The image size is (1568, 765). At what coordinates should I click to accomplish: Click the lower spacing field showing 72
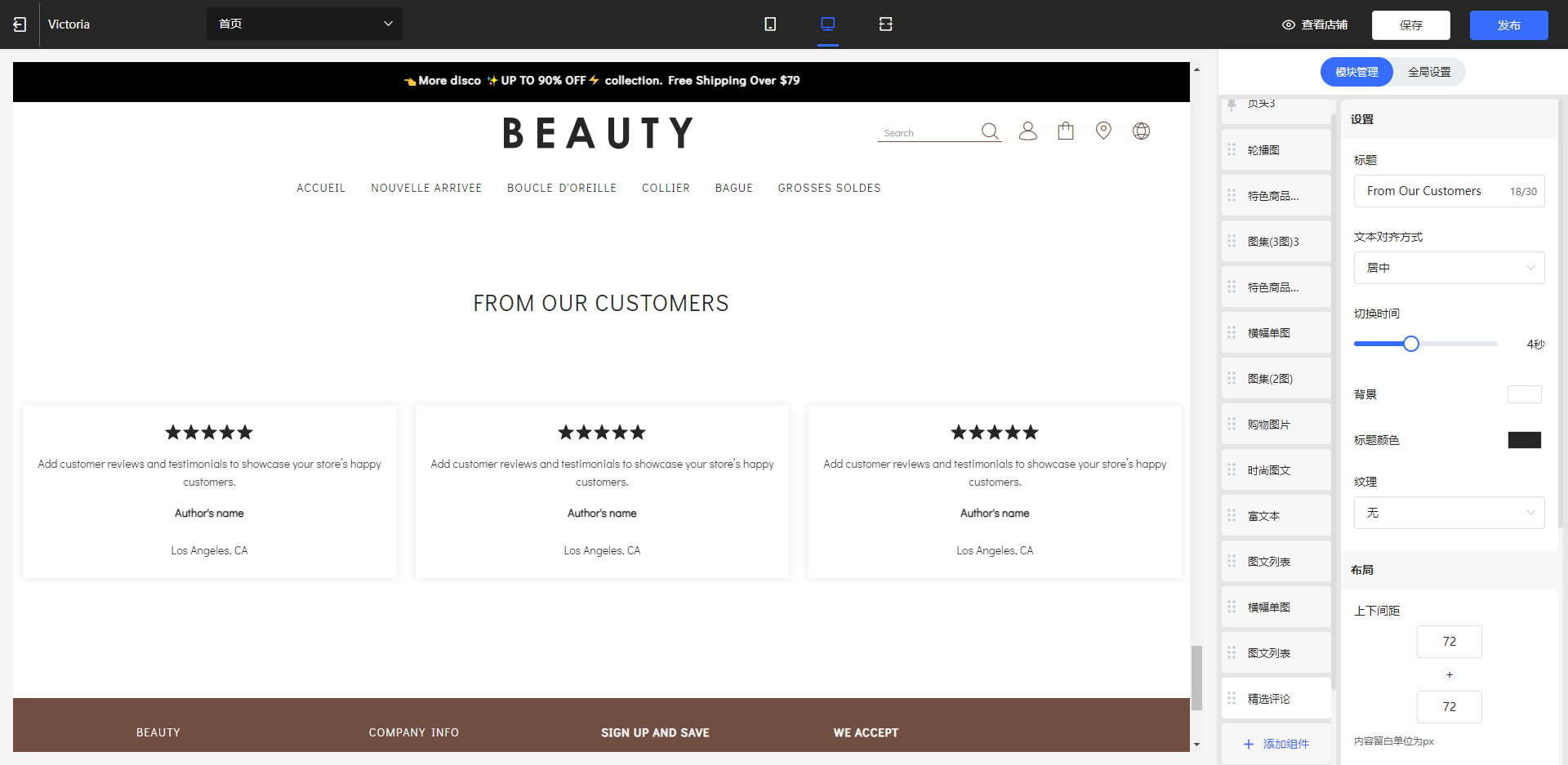tap(1449, 707)
